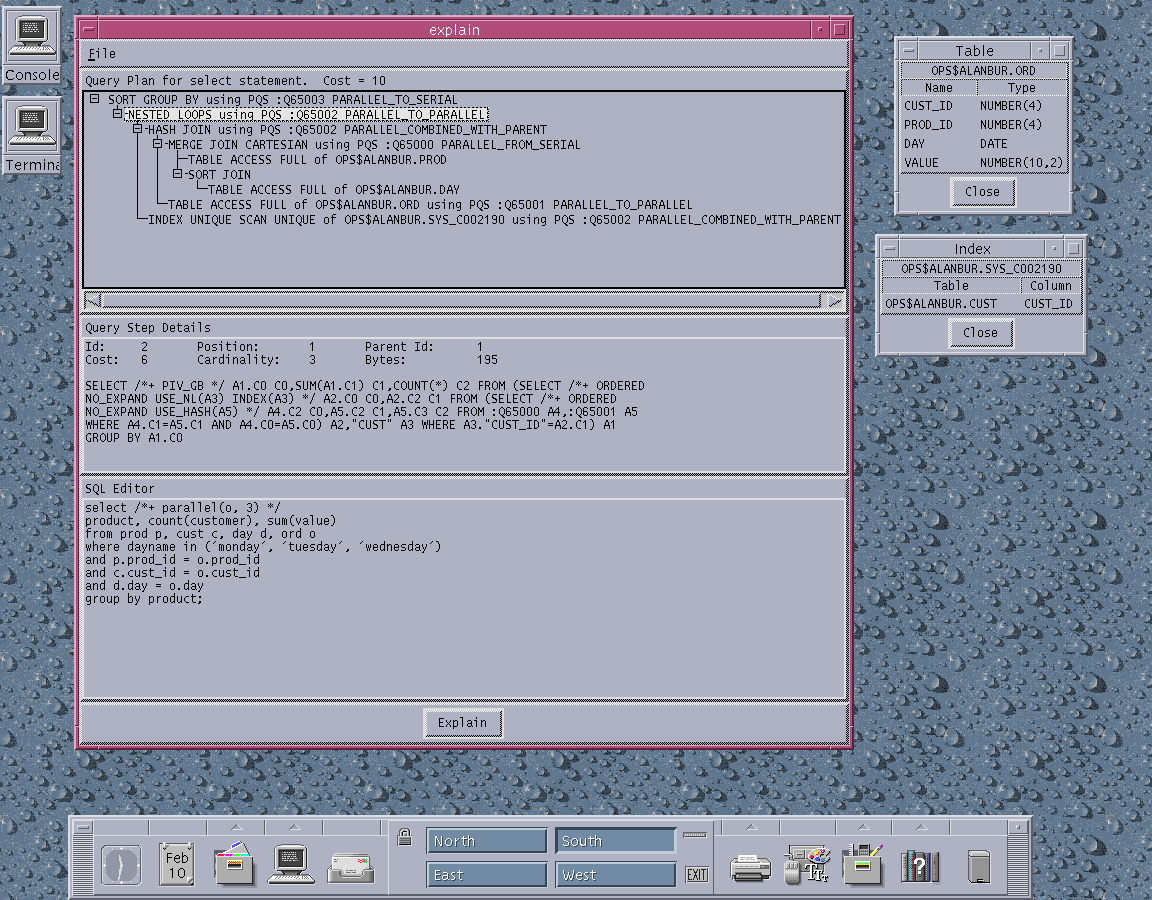Open the File Manager drawer icon
Screen dimensions: 1152x900
point(235,863)
